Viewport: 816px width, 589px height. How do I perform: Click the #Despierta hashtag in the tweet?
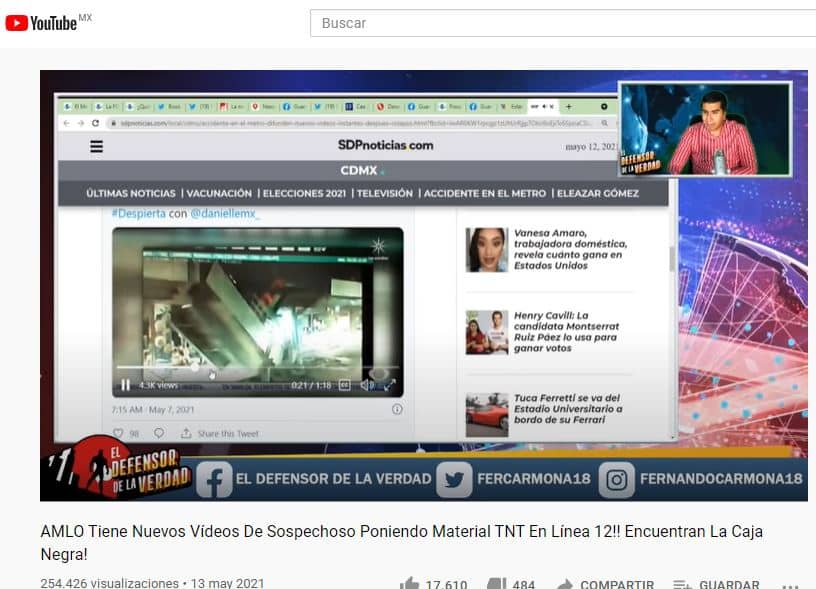[138, 213]
